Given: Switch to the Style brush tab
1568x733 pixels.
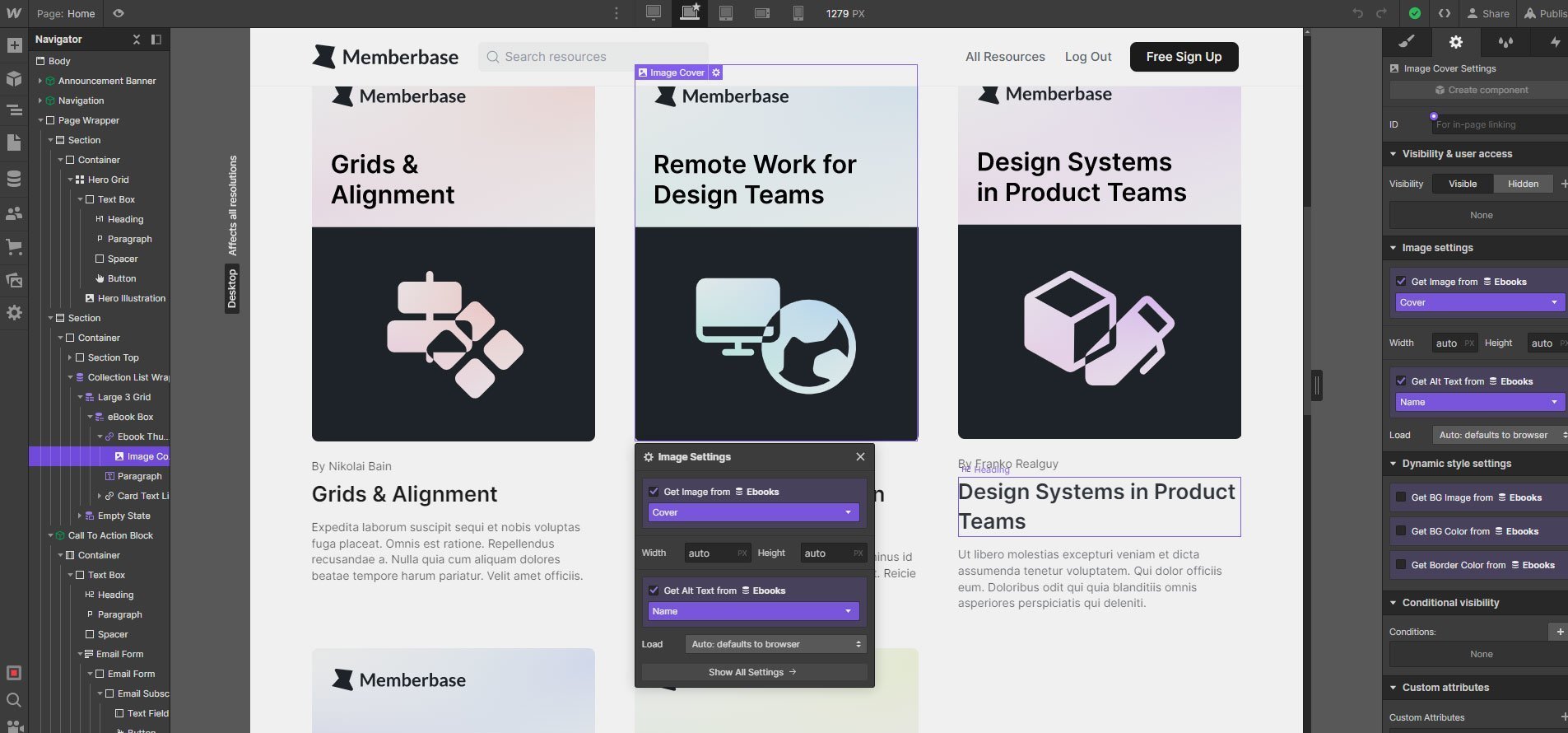Looking at the screenshot, I should (x=1407, y=42).
